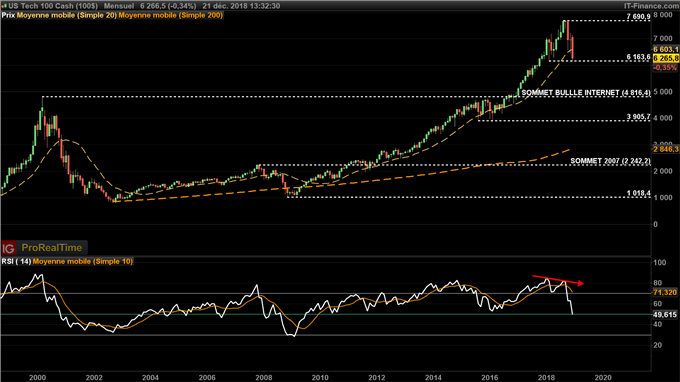This screenshot has width=680, height=382.
Task: Click the yellow 6 265,8 price tag
Action: (x=666, y=58)
